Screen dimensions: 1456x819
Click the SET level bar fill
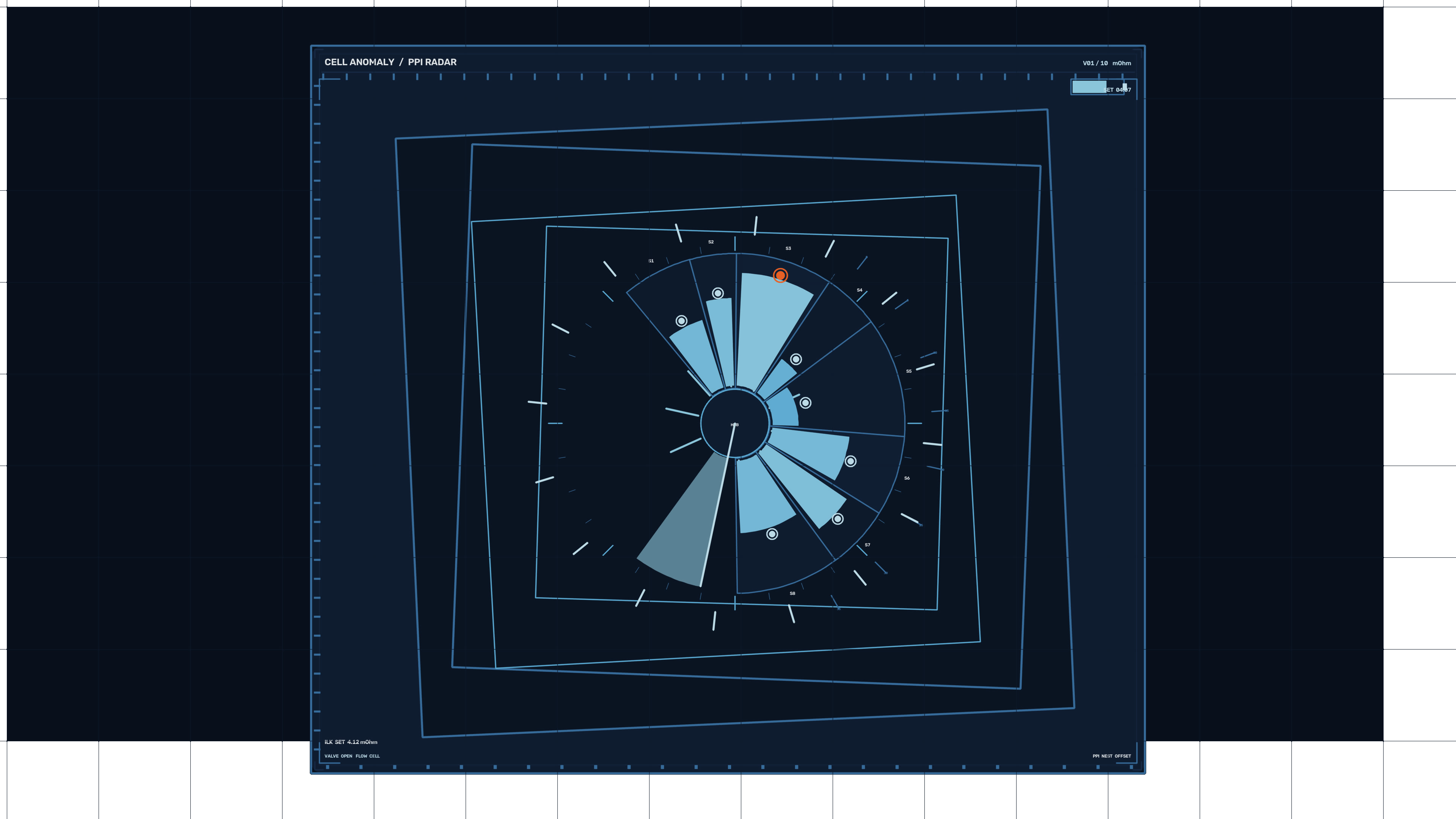tap(1089, 86)
